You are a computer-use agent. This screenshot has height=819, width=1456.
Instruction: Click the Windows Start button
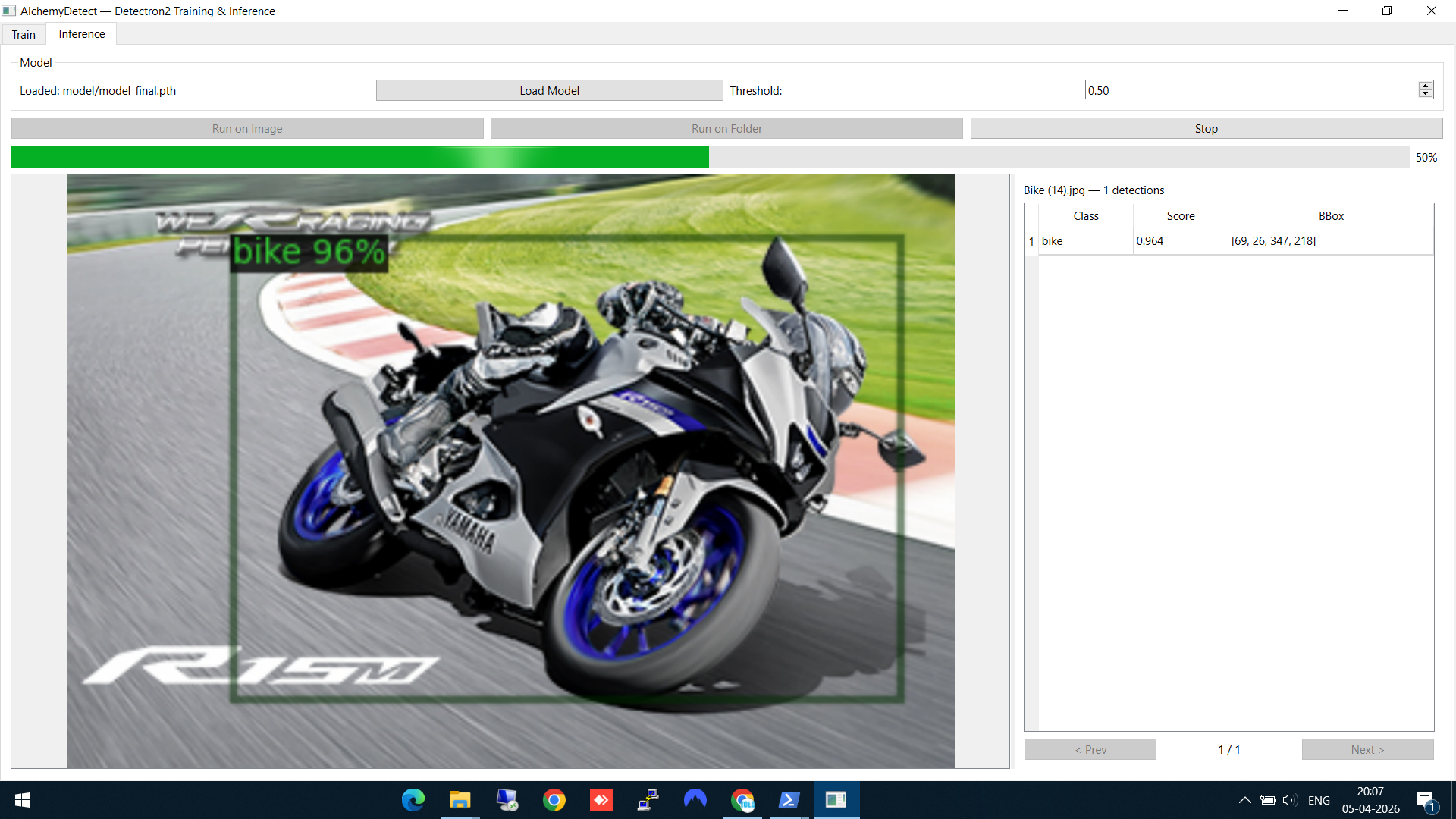point(23,800)
